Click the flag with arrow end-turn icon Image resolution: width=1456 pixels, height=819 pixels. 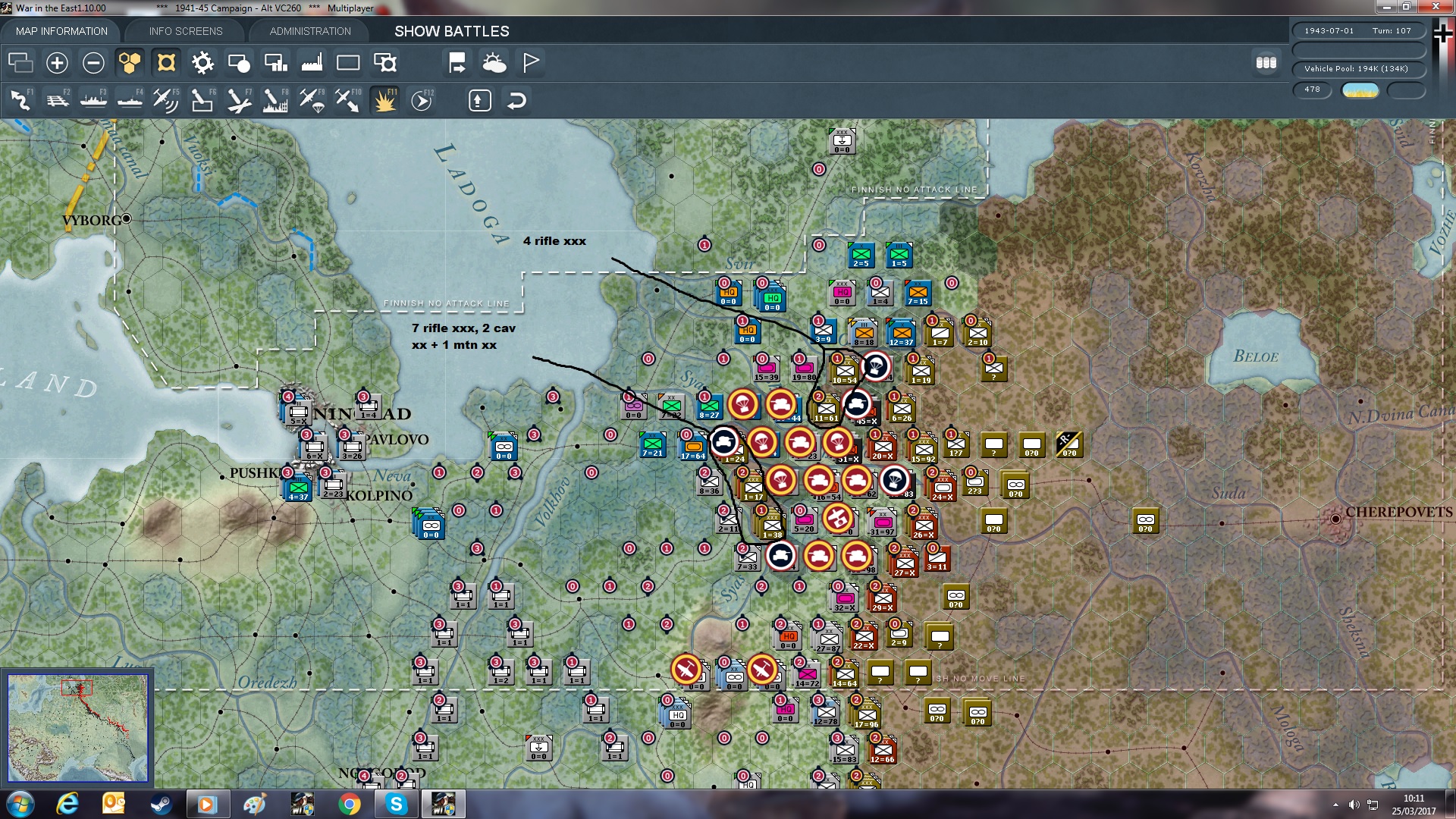tap(457, 62)
